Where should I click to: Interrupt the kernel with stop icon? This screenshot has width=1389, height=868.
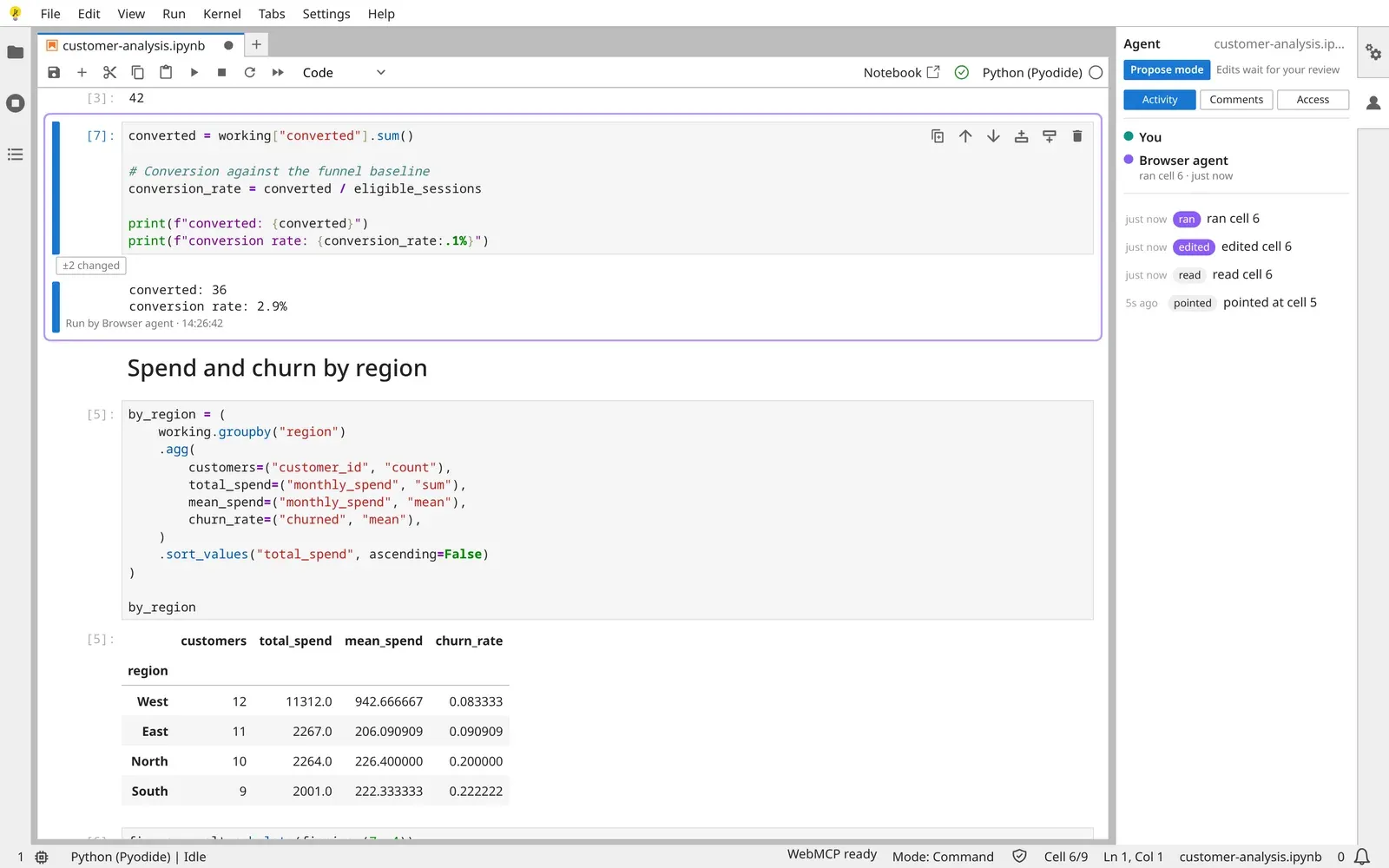tap(222, 73)
